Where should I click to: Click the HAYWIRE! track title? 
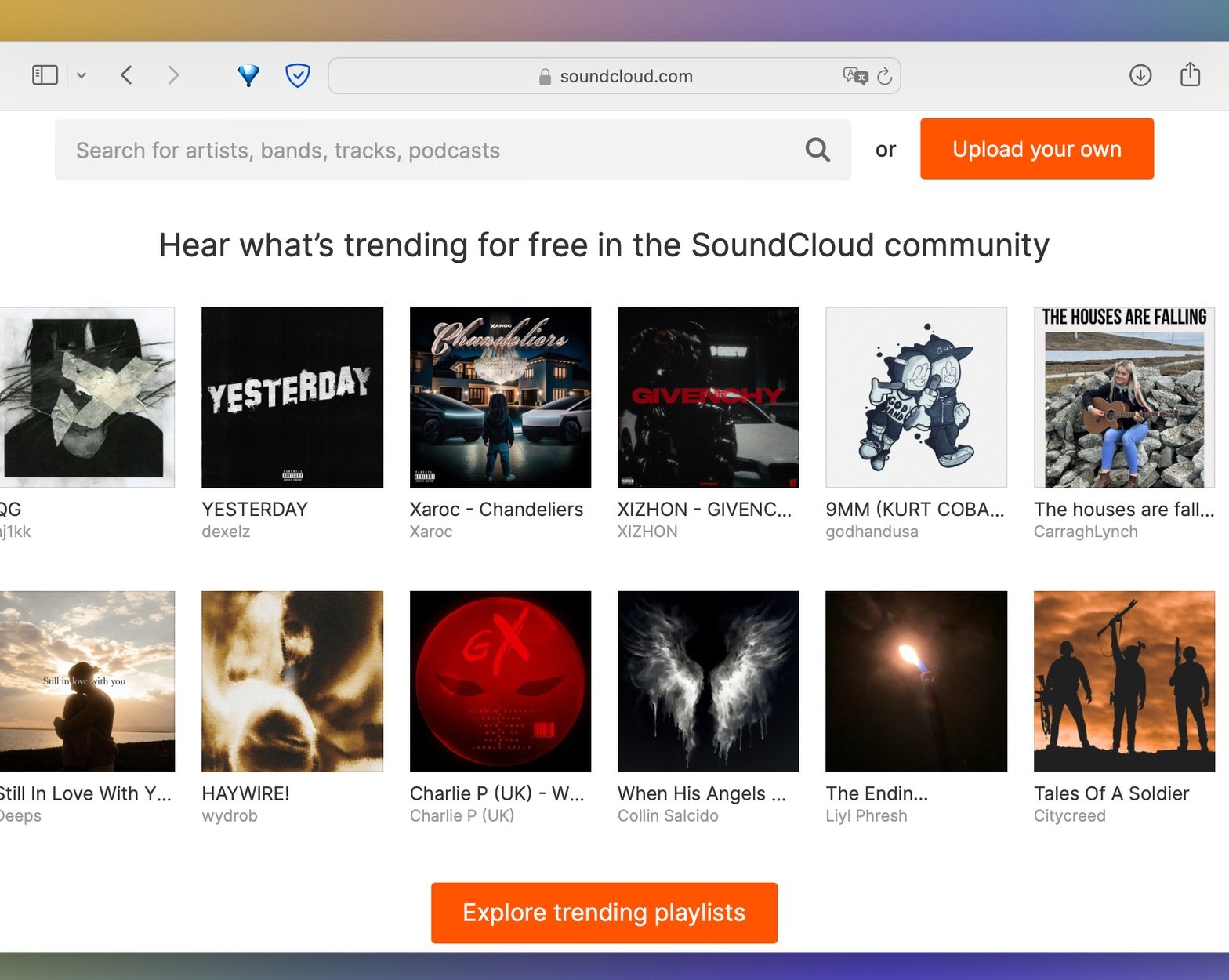pos(245,793)
